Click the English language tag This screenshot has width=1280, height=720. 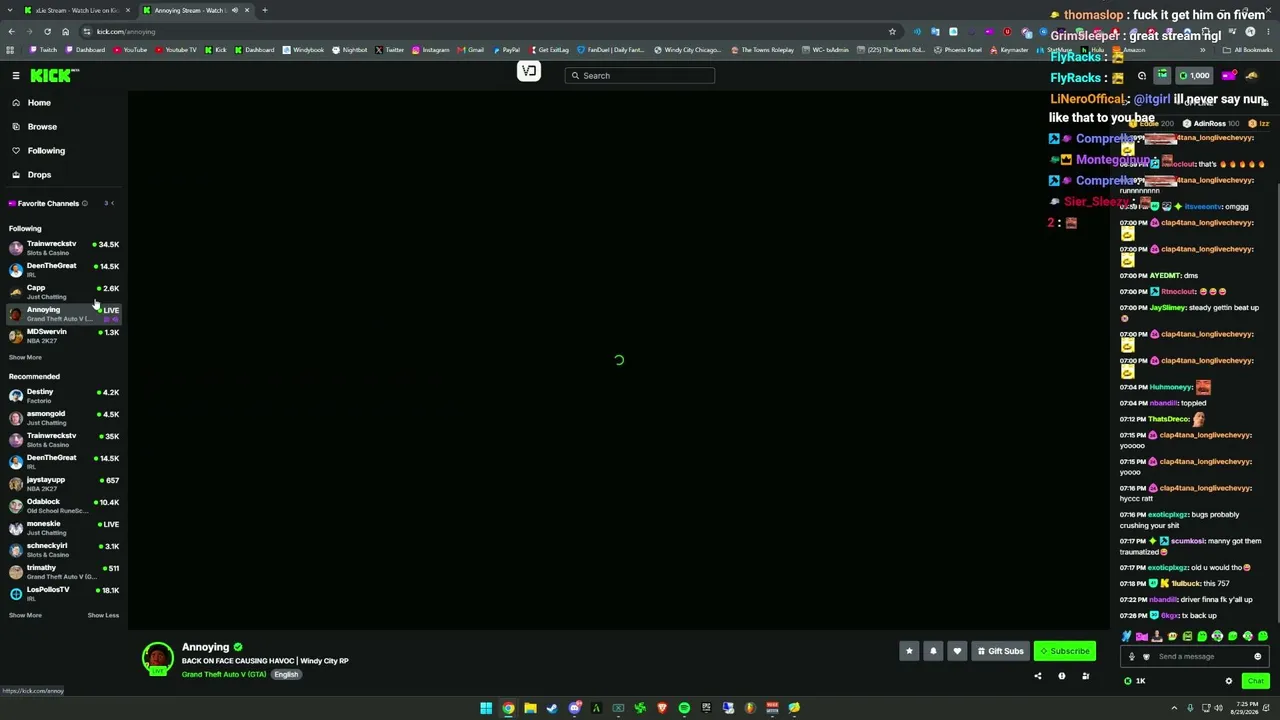pos(286,675)
